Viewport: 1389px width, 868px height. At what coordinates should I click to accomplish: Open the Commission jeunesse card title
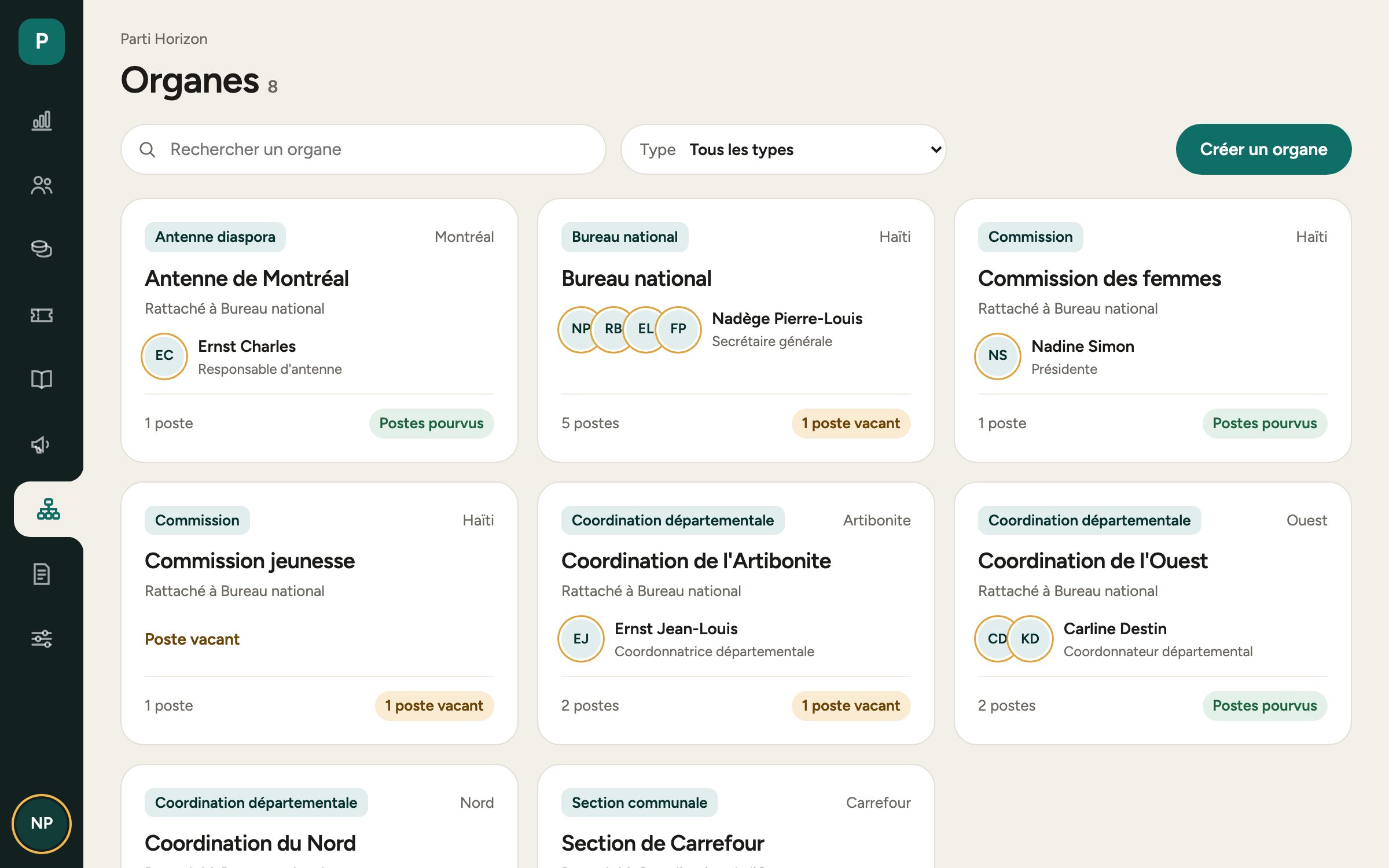(249, 561)
